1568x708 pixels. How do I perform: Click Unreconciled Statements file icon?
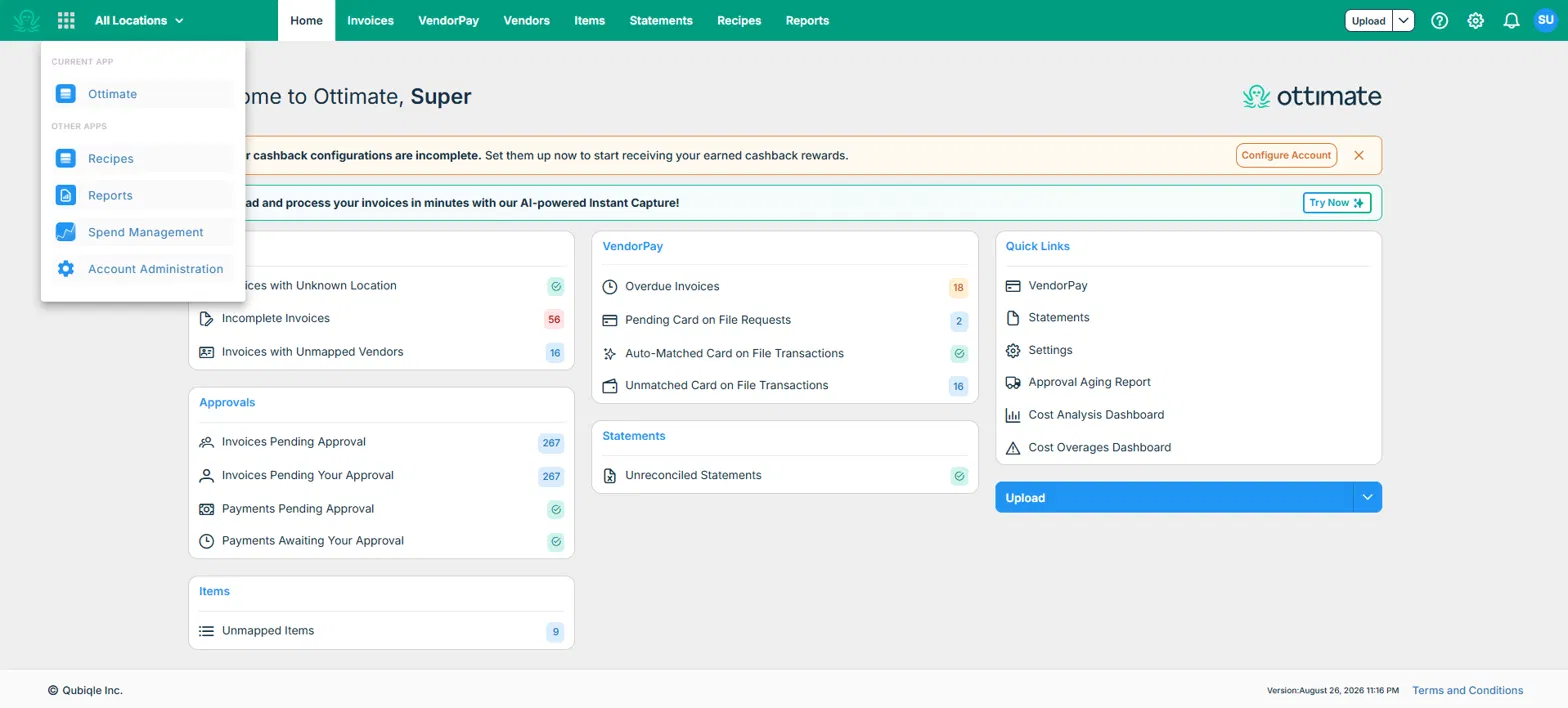[610, 476]
